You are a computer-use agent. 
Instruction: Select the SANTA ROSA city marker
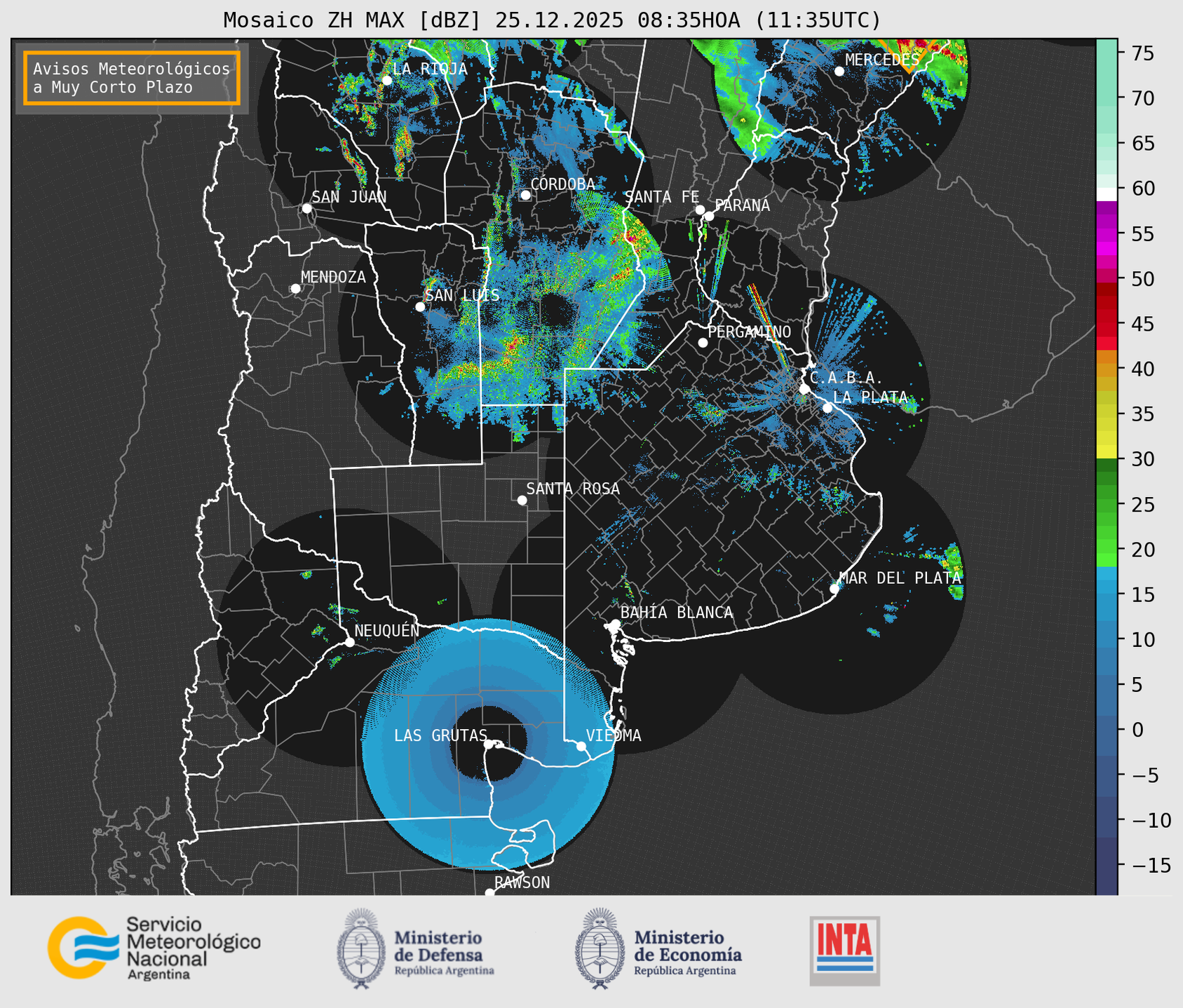[x=522, y=500]
